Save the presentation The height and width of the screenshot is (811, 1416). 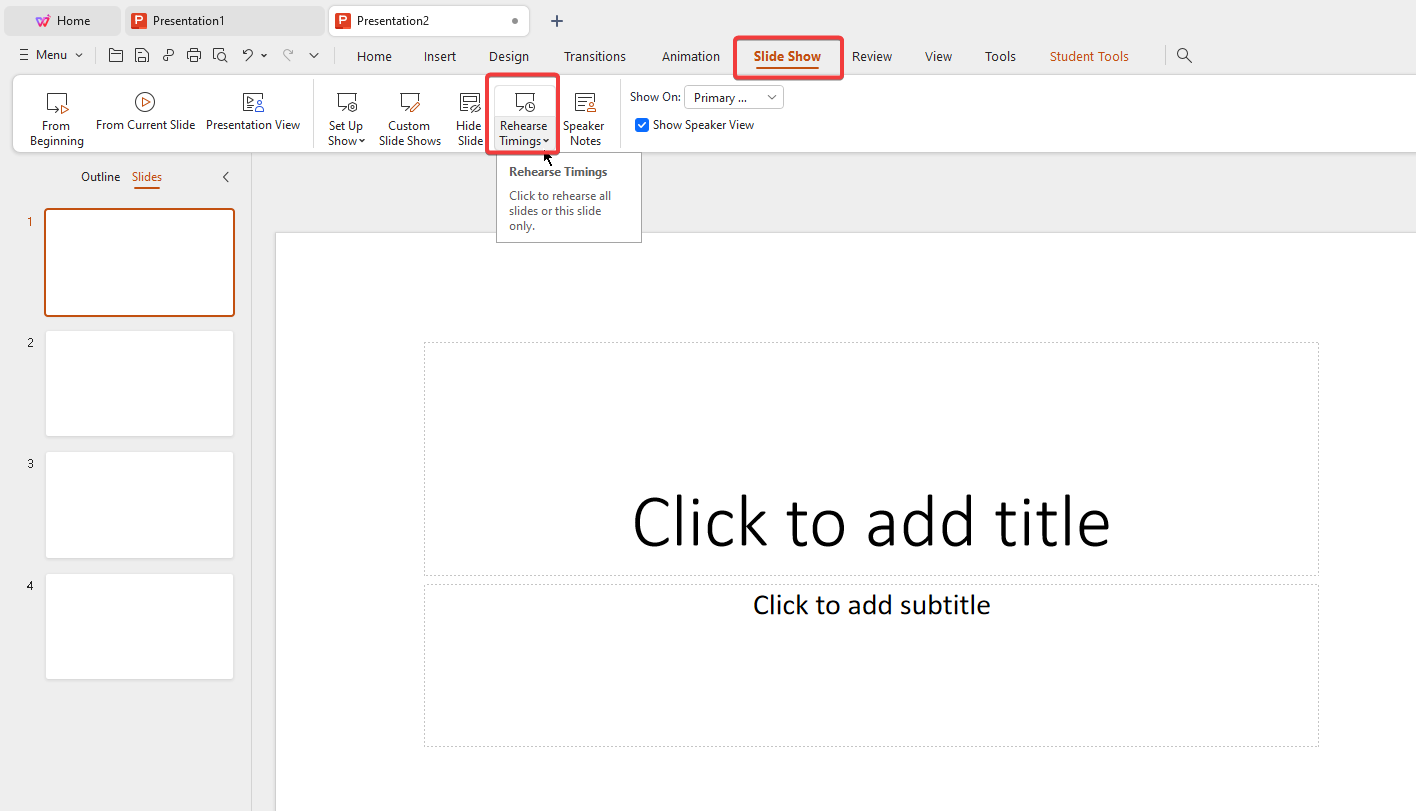tap(141, 55)
